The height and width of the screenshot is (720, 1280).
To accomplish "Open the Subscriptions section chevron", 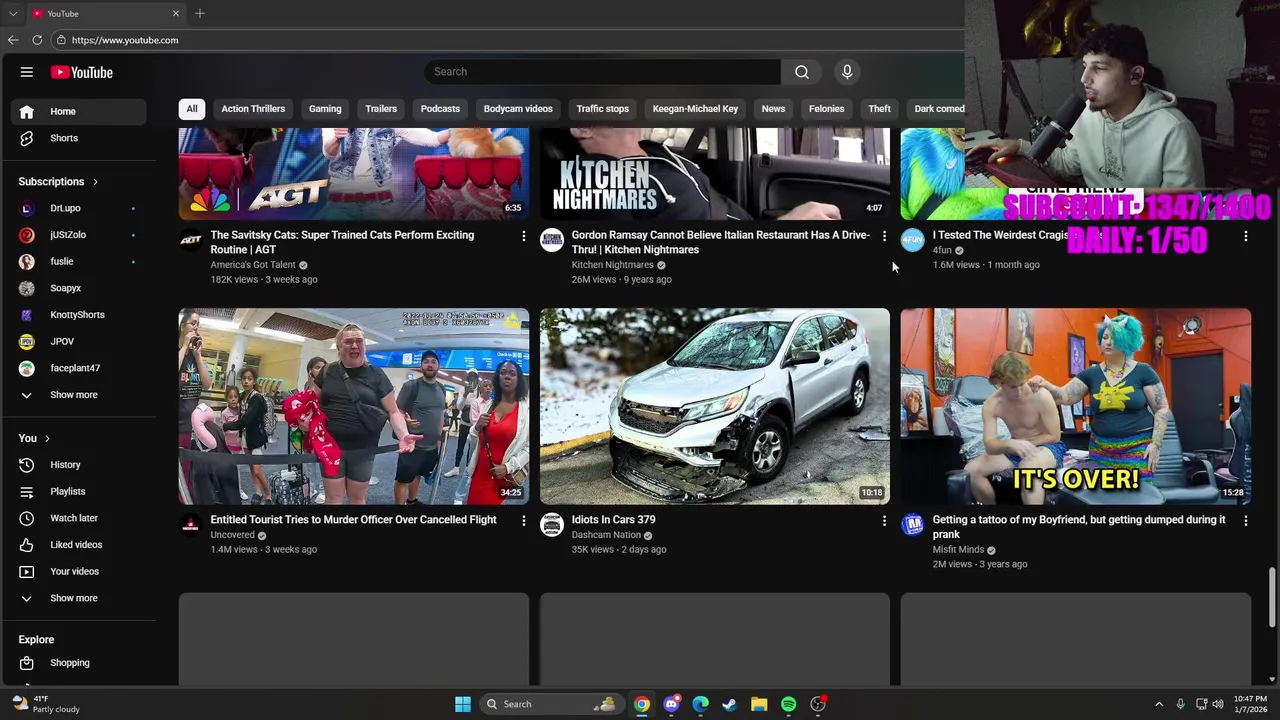I will pyautogui.click(x=95, y=182).
